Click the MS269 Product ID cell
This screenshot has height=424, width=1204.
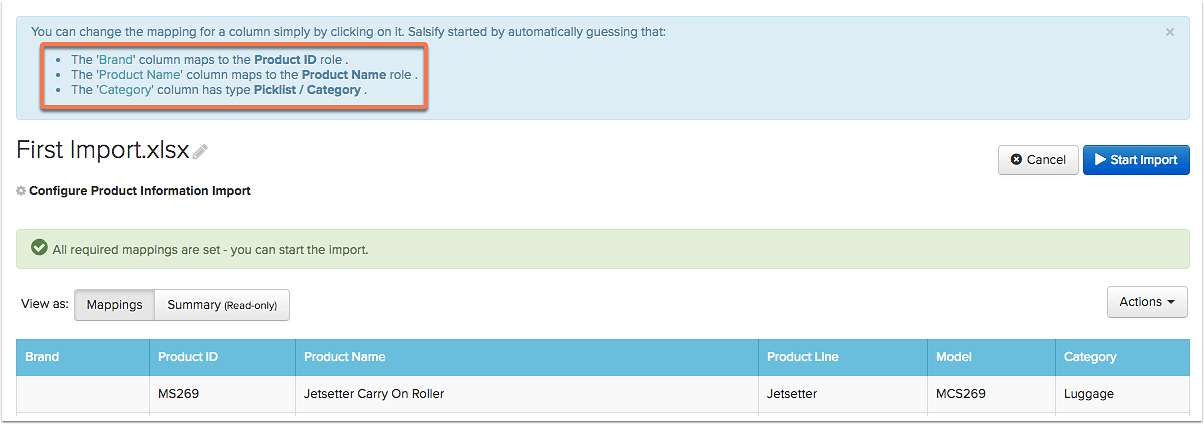click(222, 394)
